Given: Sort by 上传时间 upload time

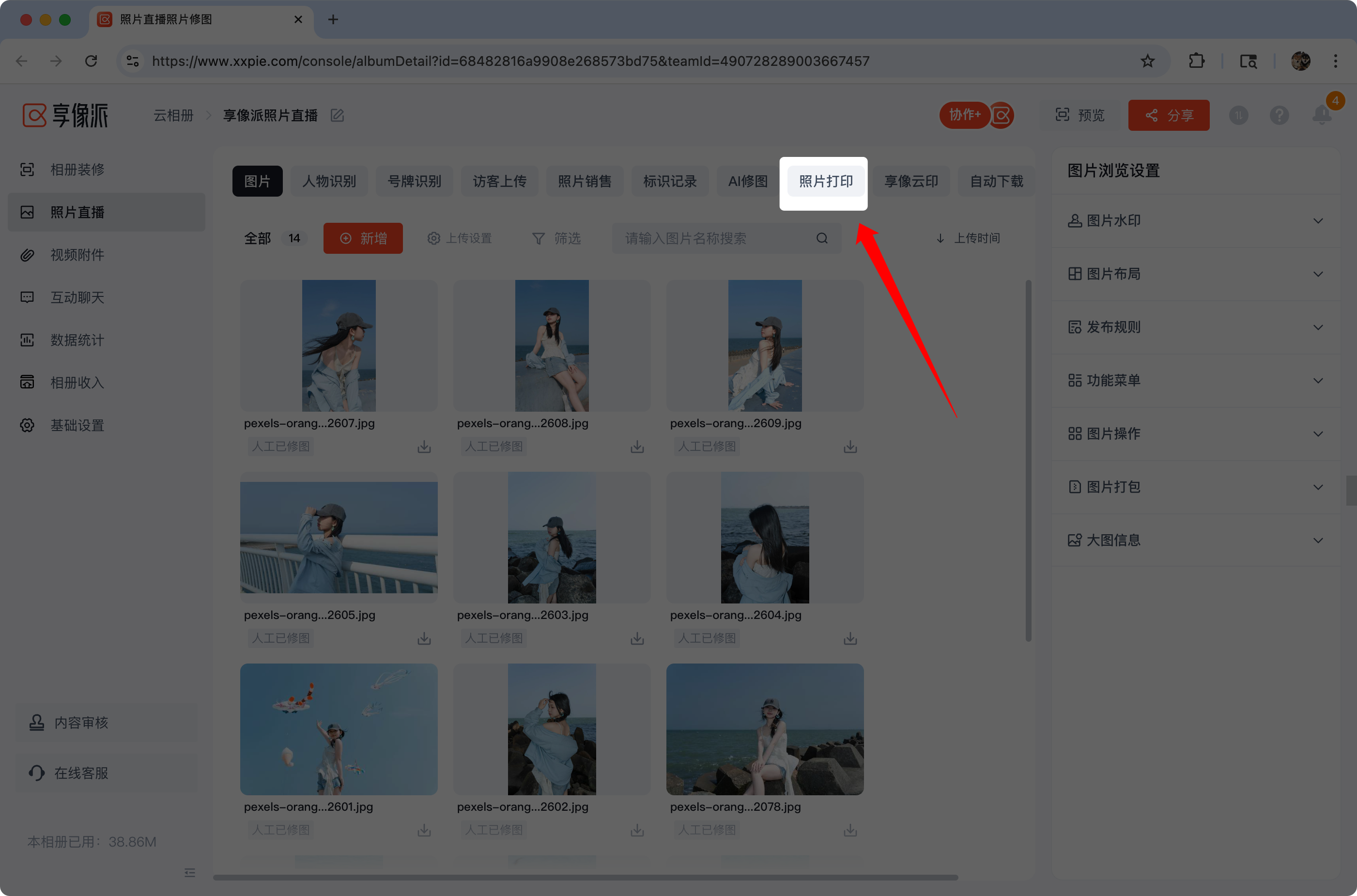Looking at the screenshot, I should click(968, 238).
